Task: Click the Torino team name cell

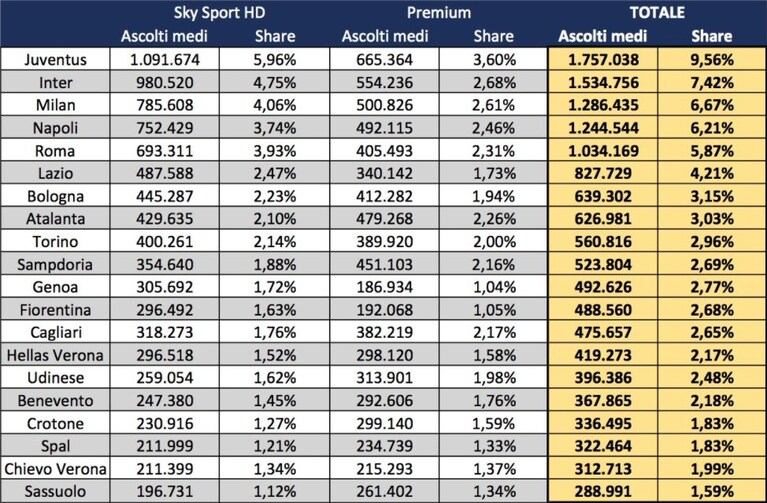Action: (55, 241)
